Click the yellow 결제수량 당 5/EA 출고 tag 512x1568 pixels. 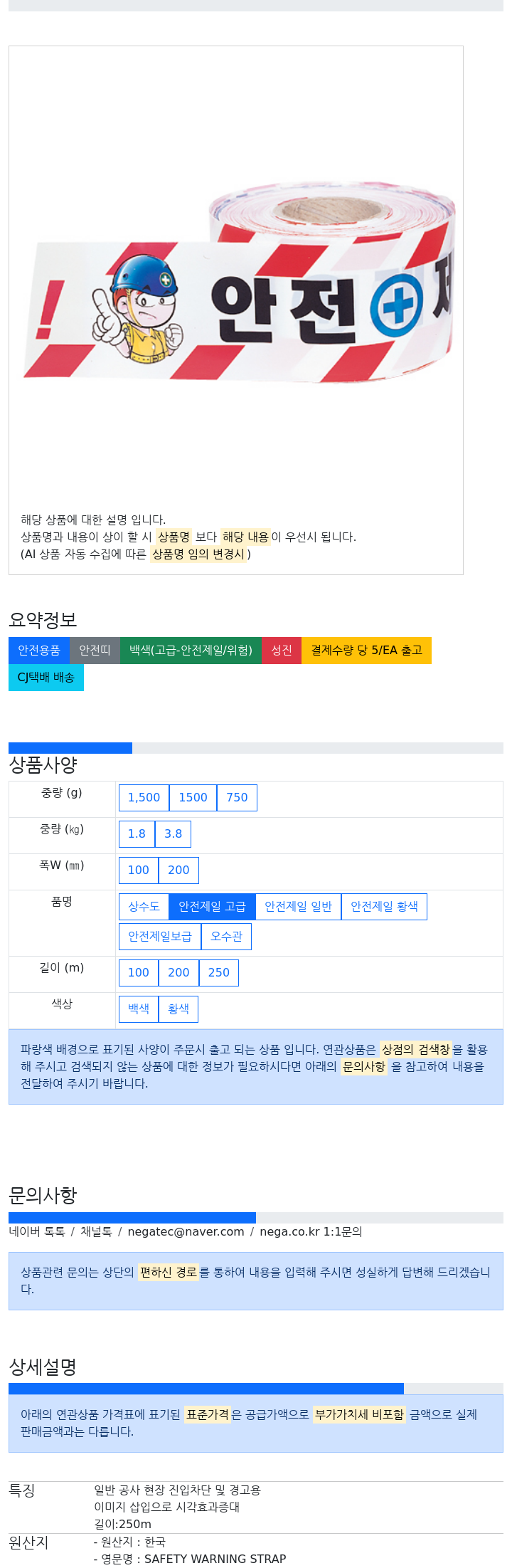point(366,651)
